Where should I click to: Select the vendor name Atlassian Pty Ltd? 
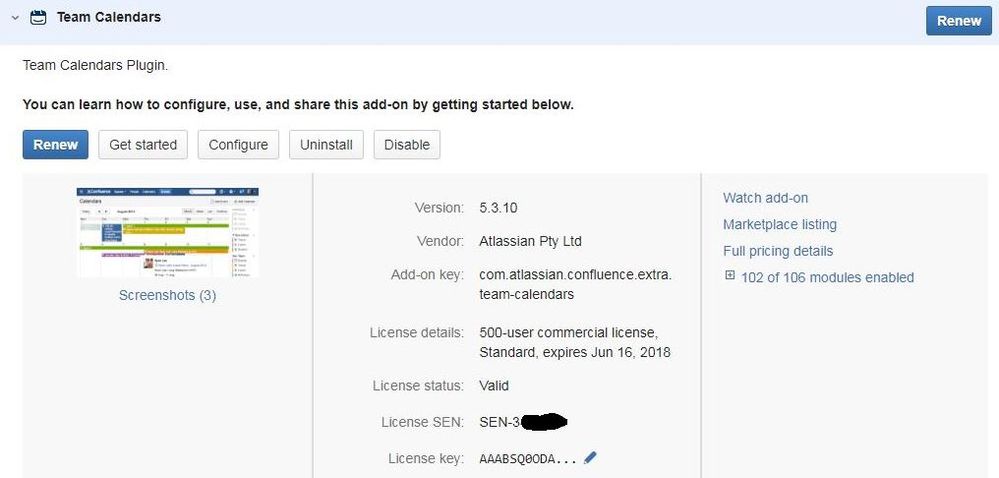click(x=530, y=242)
